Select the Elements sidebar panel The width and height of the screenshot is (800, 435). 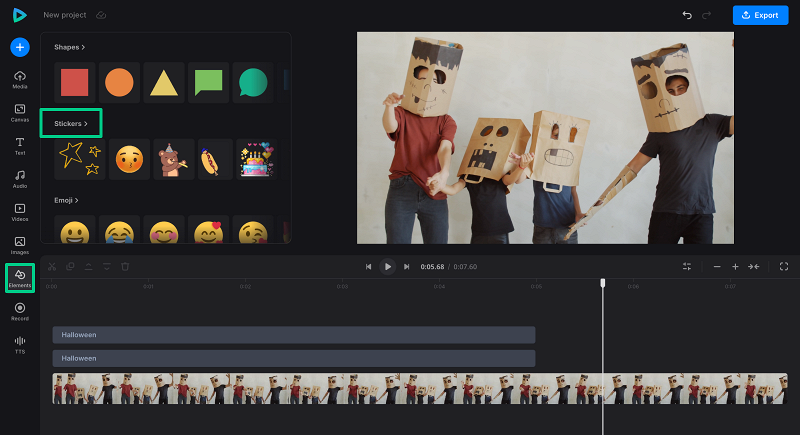[x=20, y=278]
